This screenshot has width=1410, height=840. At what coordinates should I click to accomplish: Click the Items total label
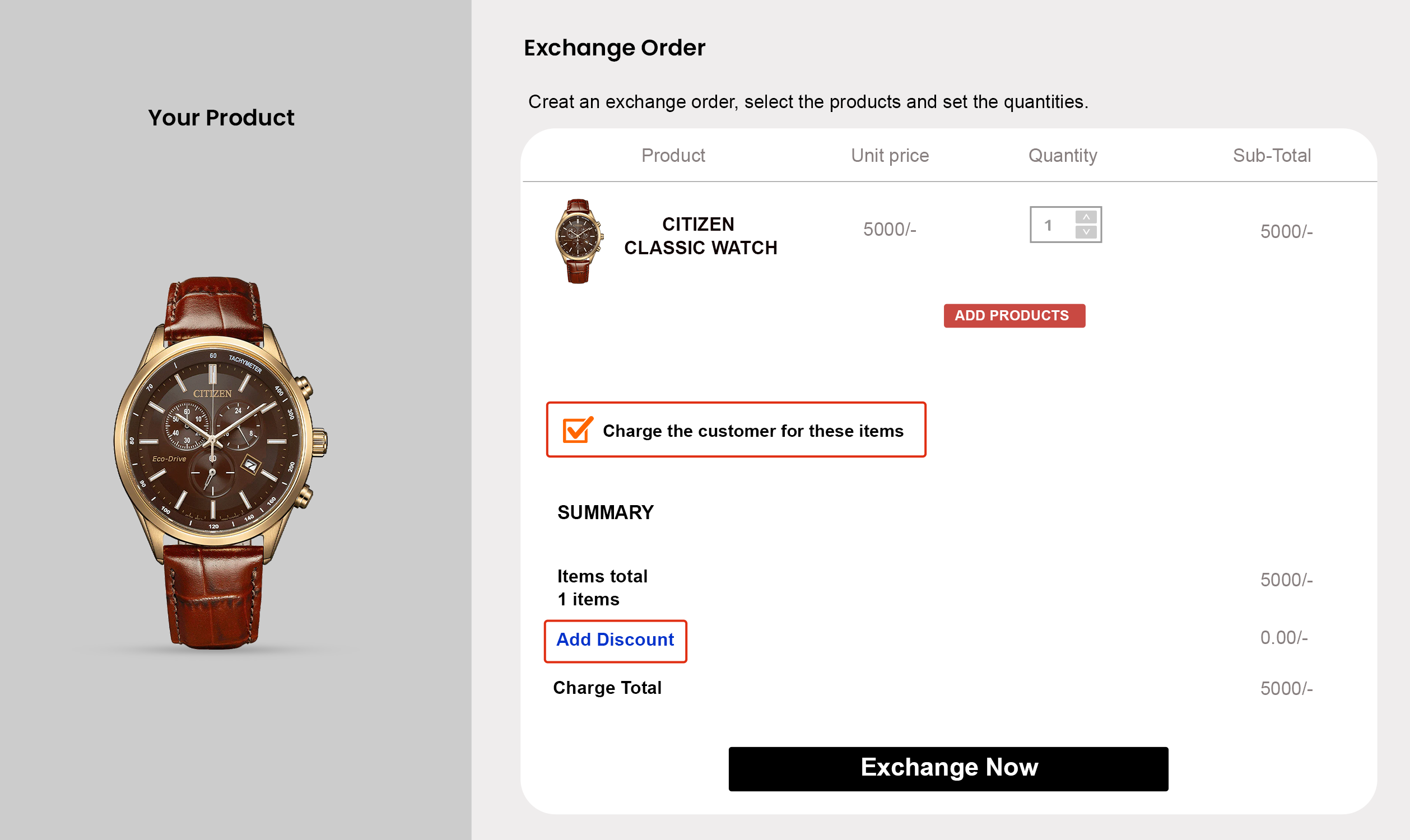[602, 576]
